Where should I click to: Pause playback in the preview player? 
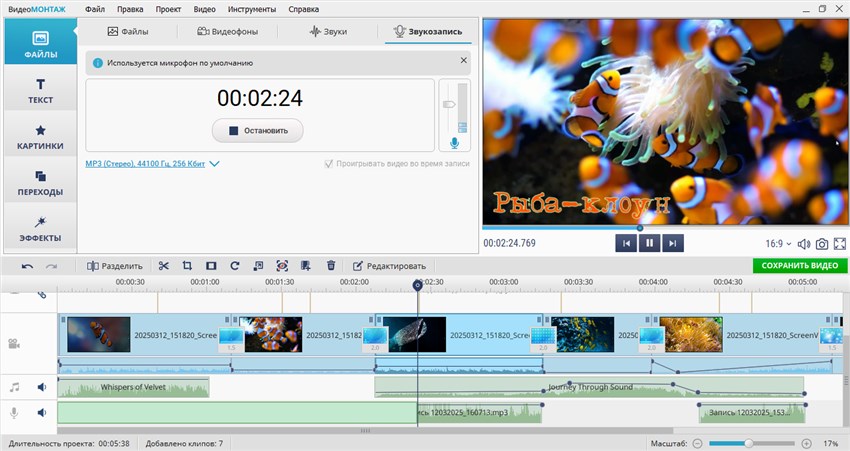tap(649, 243)
